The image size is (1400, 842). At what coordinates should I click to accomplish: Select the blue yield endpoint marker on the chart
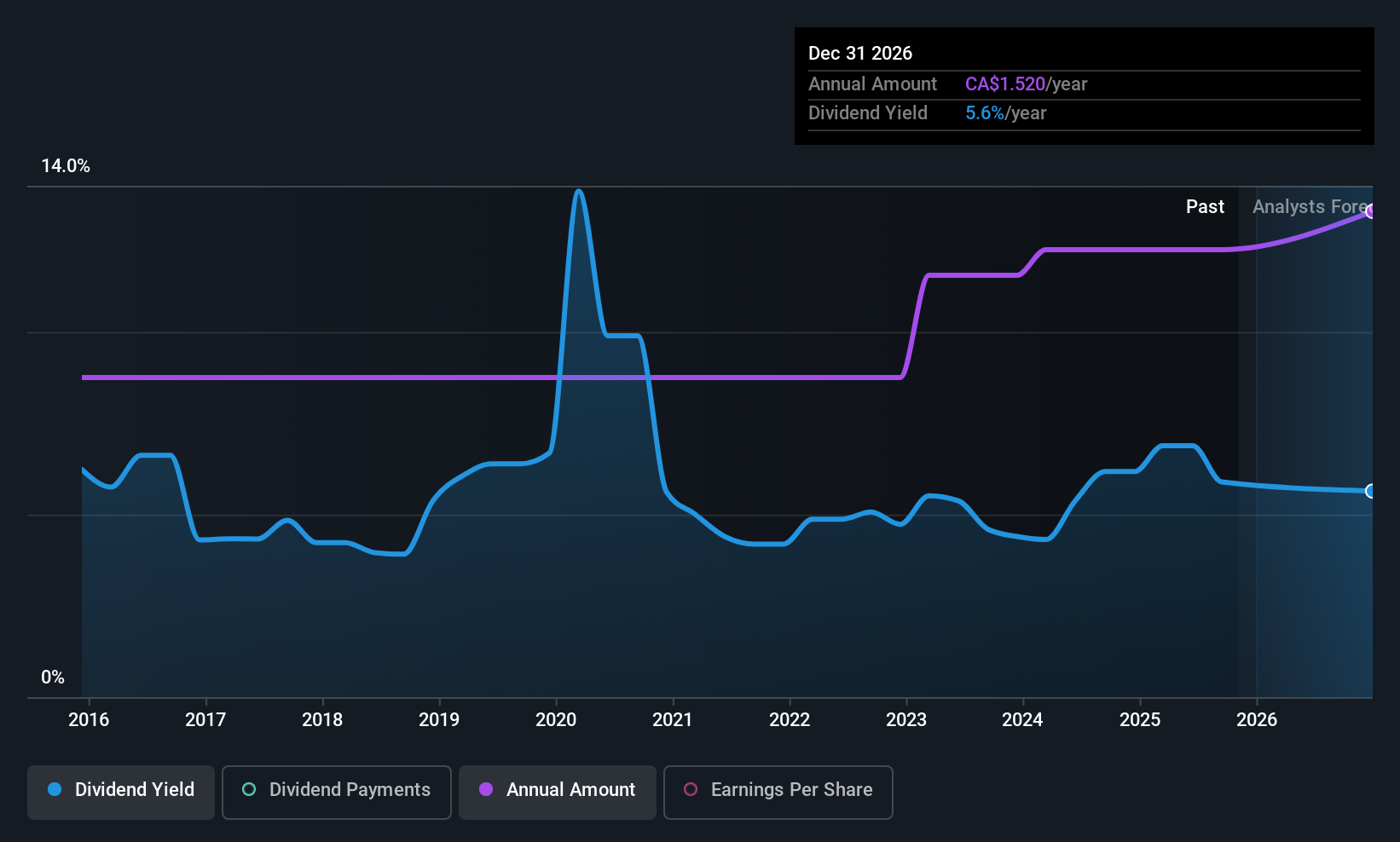[x=1371, y=492]
